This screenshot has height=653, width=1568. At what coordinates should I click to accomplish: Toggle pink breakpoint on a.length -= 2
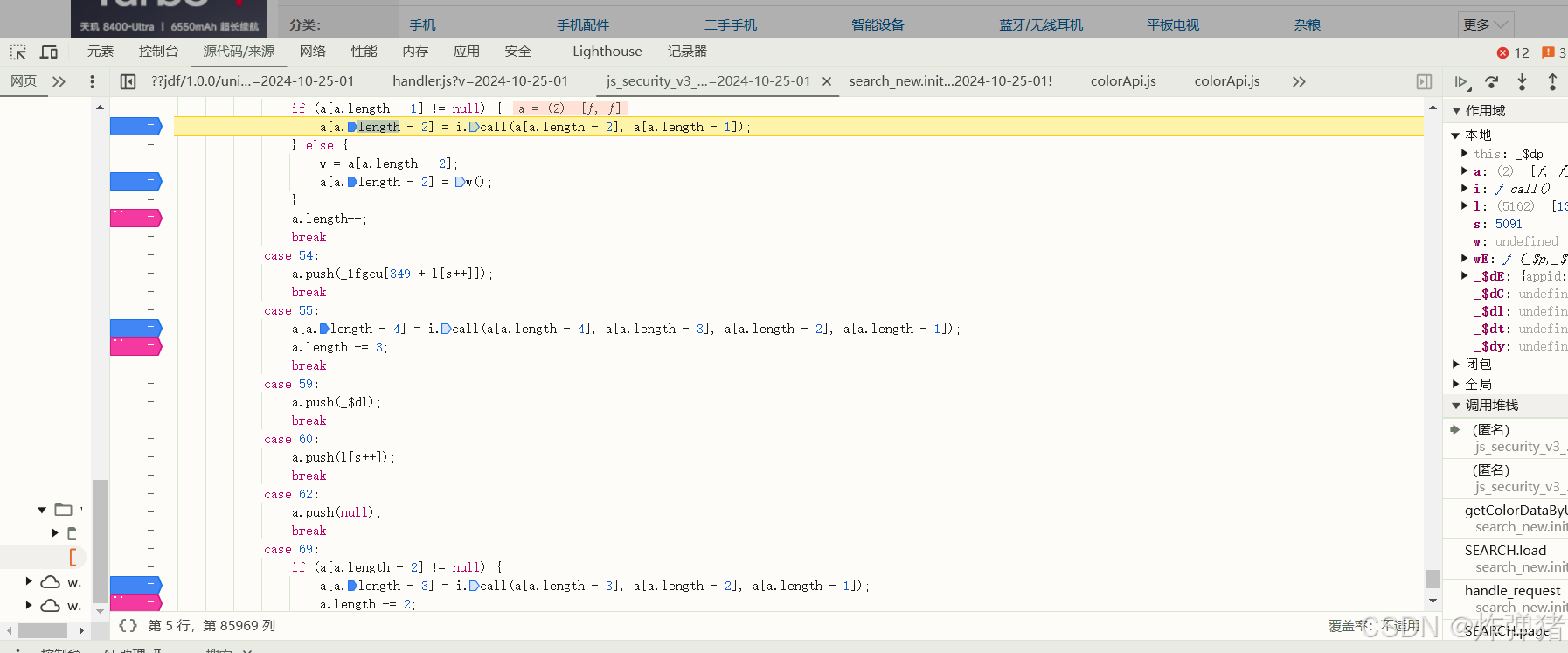click(136, 603)
